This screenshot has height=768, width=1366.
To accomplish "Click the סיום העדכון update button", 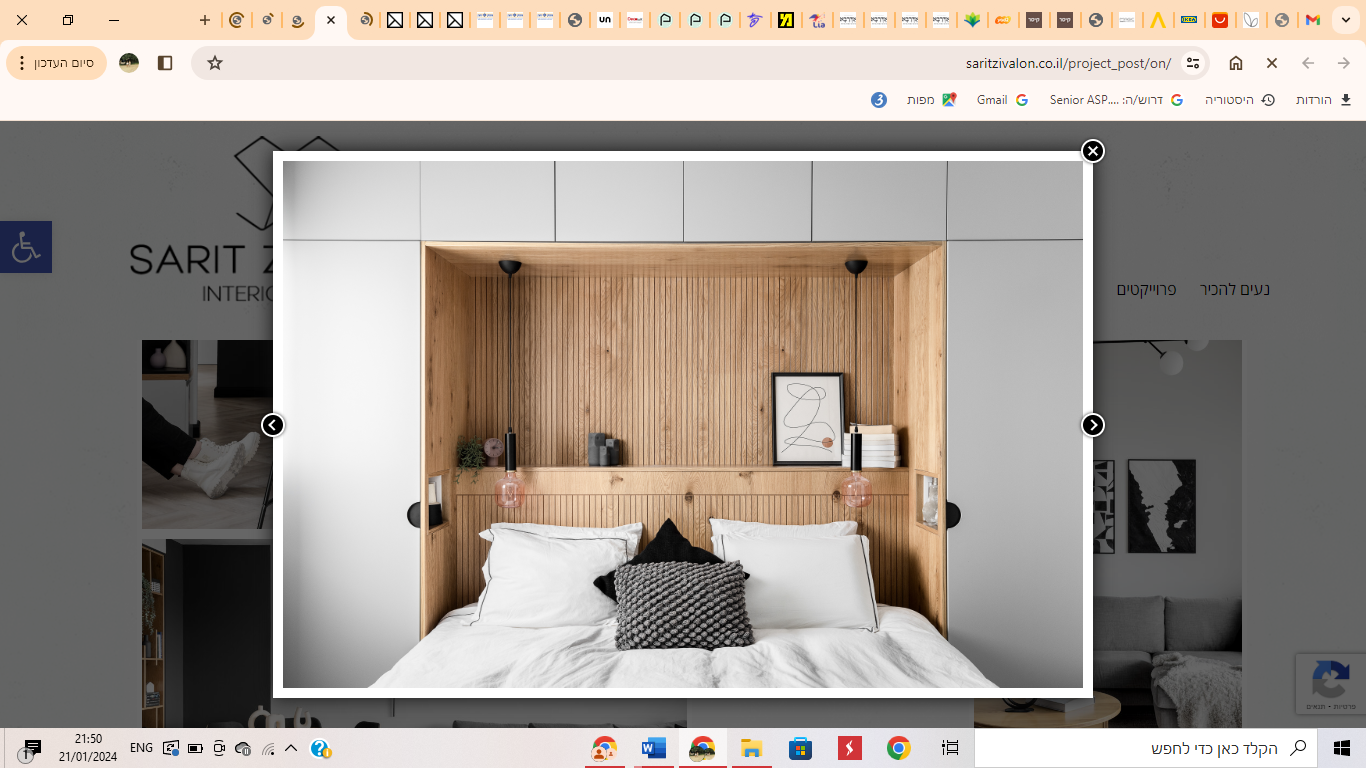I will click(56, 63).
